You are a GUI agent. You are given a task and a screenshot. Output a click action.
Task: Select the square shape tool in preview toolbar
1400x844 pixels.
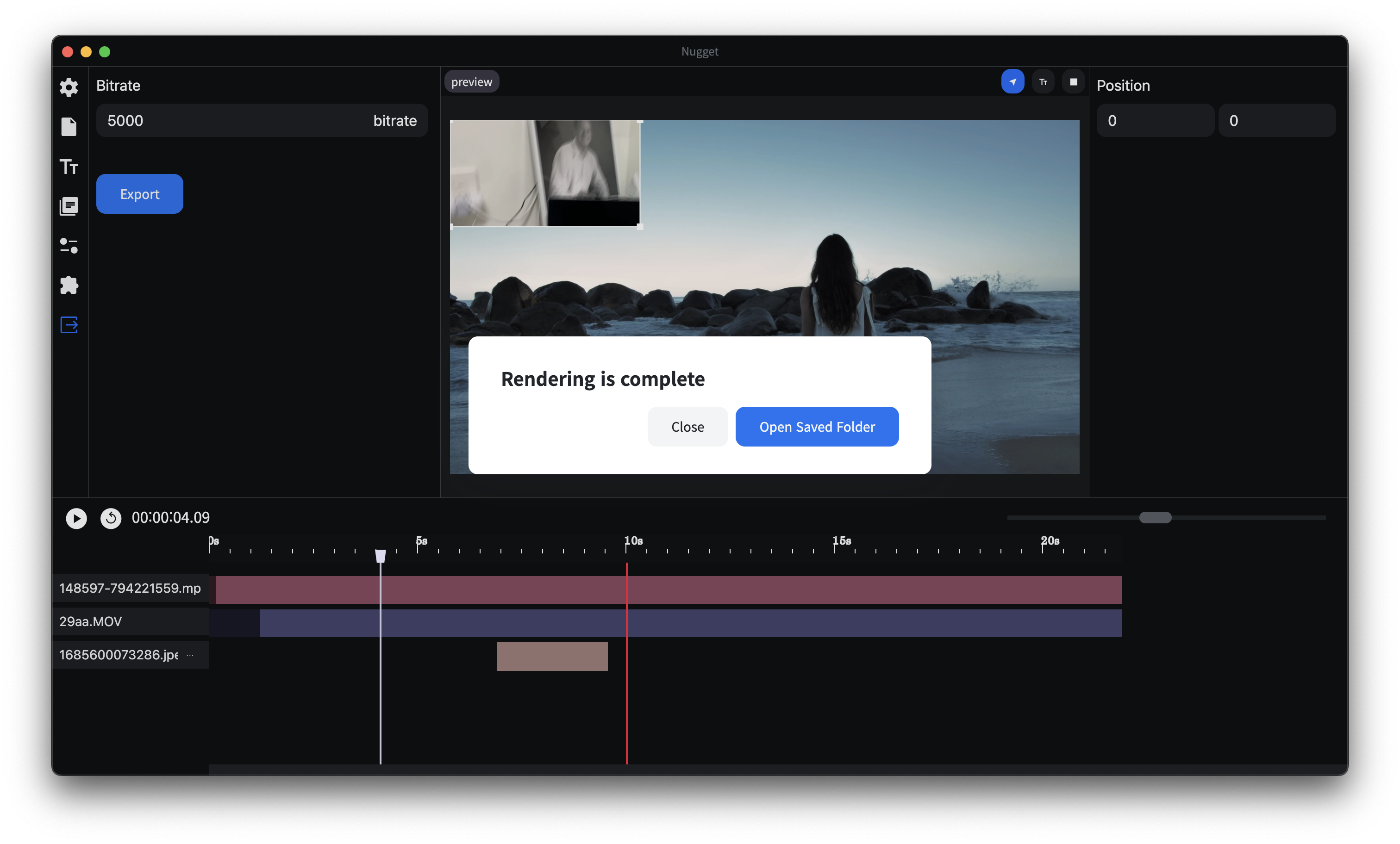(x=1073, y=82)
